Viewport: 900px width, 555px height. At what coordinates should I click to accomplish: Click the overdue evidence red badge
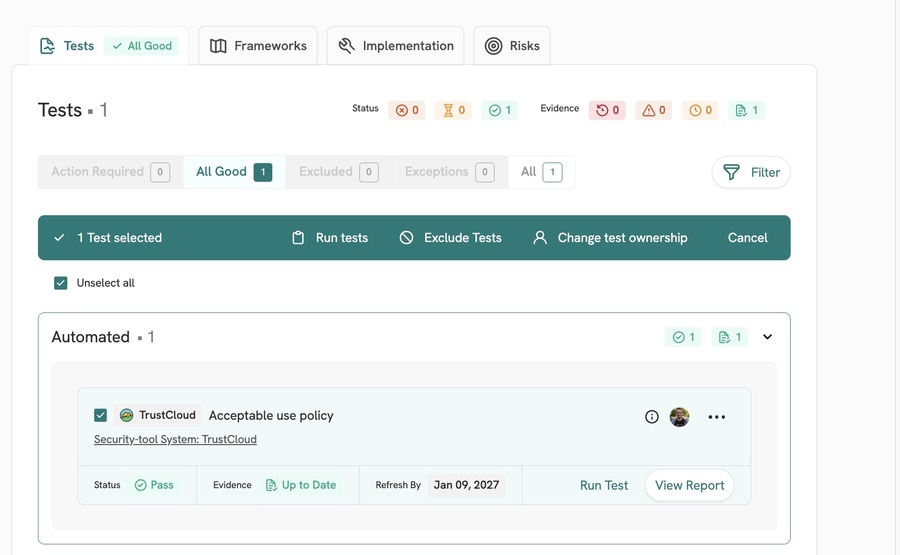click(x=607, y=110)
